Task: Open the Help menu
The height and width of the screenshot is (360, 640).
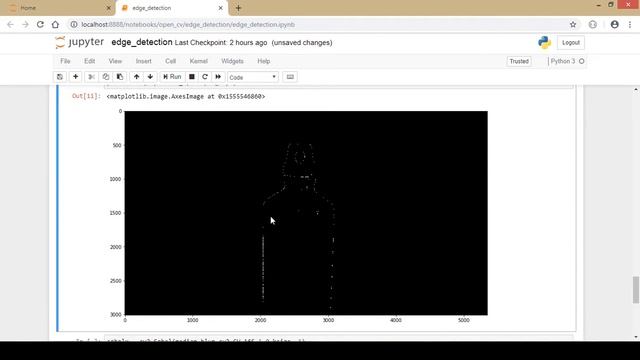Action: [263, 61]
